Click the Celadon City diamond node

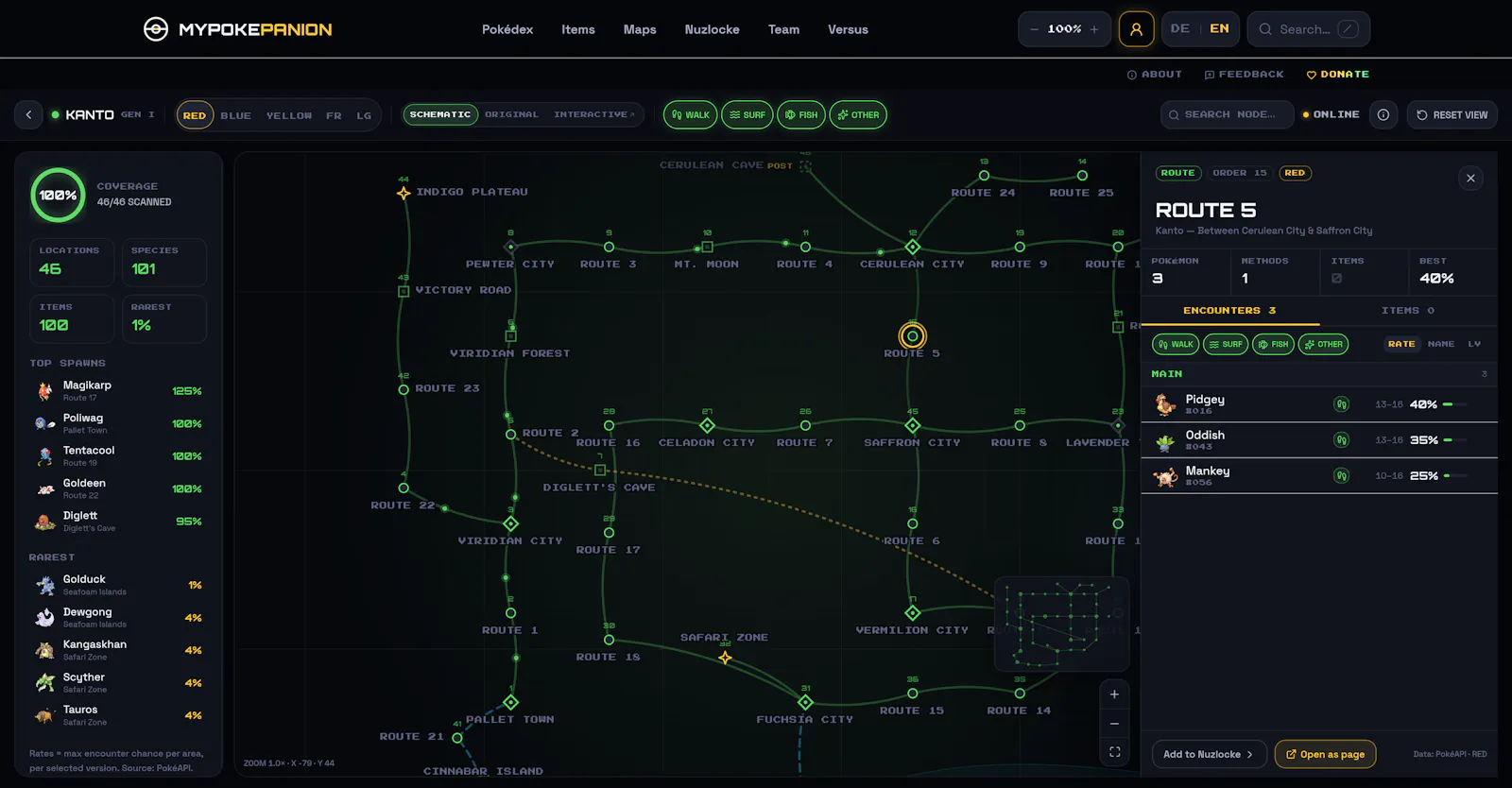pos(707,425)
